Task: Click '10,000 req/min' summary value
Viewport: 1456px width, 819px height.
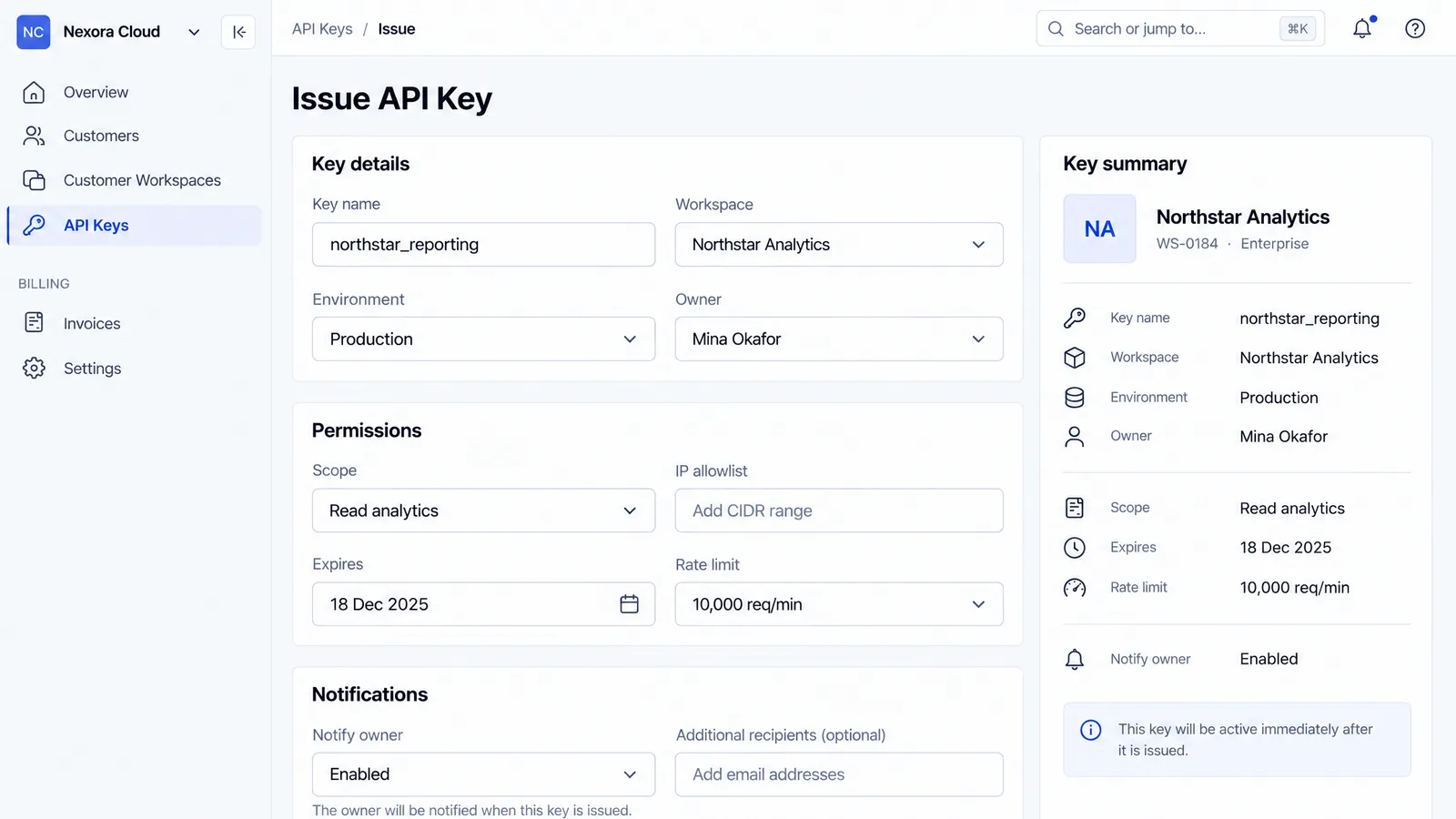Action: click(x=1294, y=588)
